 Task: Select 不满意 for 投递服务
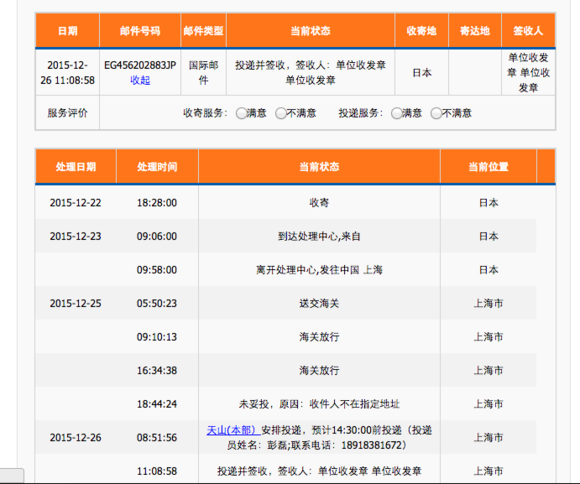[436, 113]
